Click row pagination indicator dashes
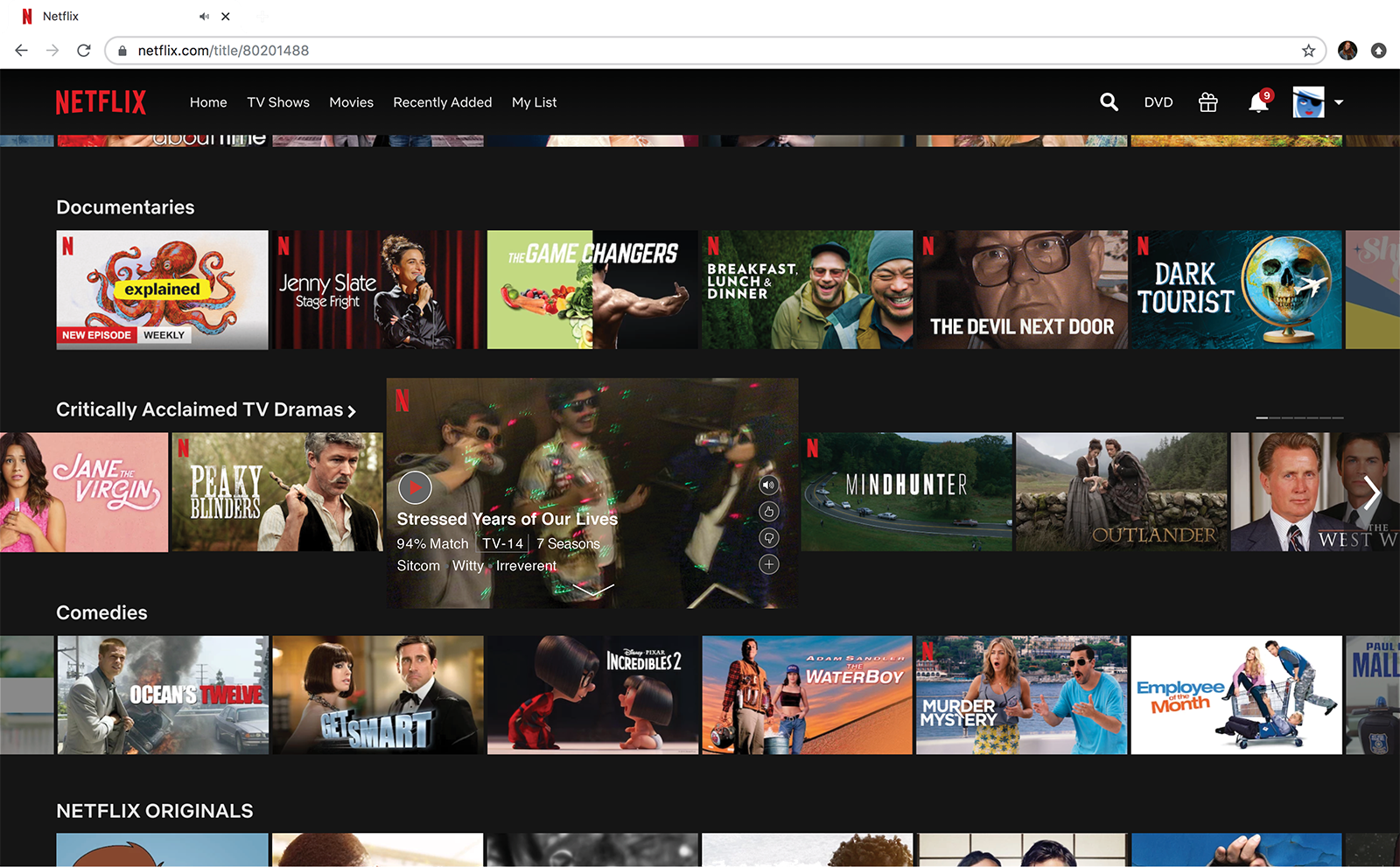Viewport: 1400px width, 867px height. click(x=1299, y=418)
